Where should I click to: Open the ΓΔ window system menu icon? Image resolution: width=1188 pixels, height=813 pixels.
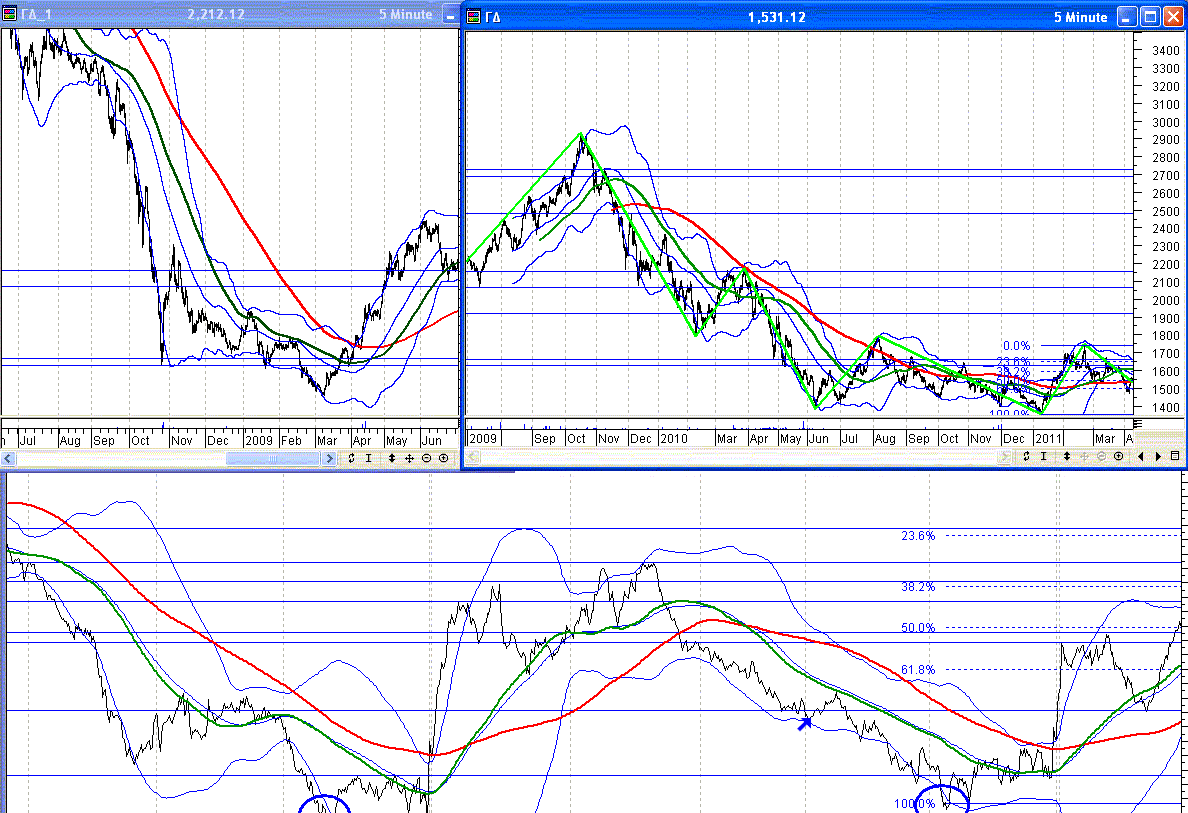coord(474,17)
